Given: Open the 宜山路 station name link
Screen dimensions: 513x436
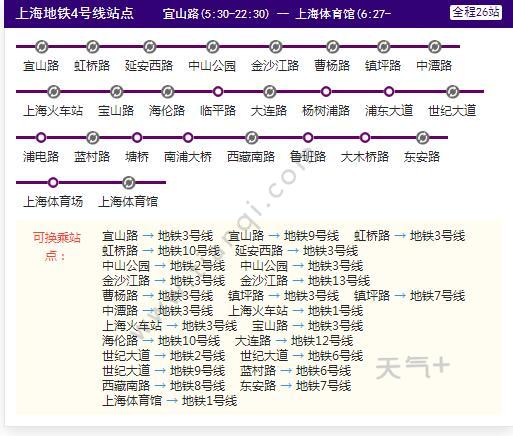Looking at the screenshot, I should pyautogui.click(x=41, y=65).
